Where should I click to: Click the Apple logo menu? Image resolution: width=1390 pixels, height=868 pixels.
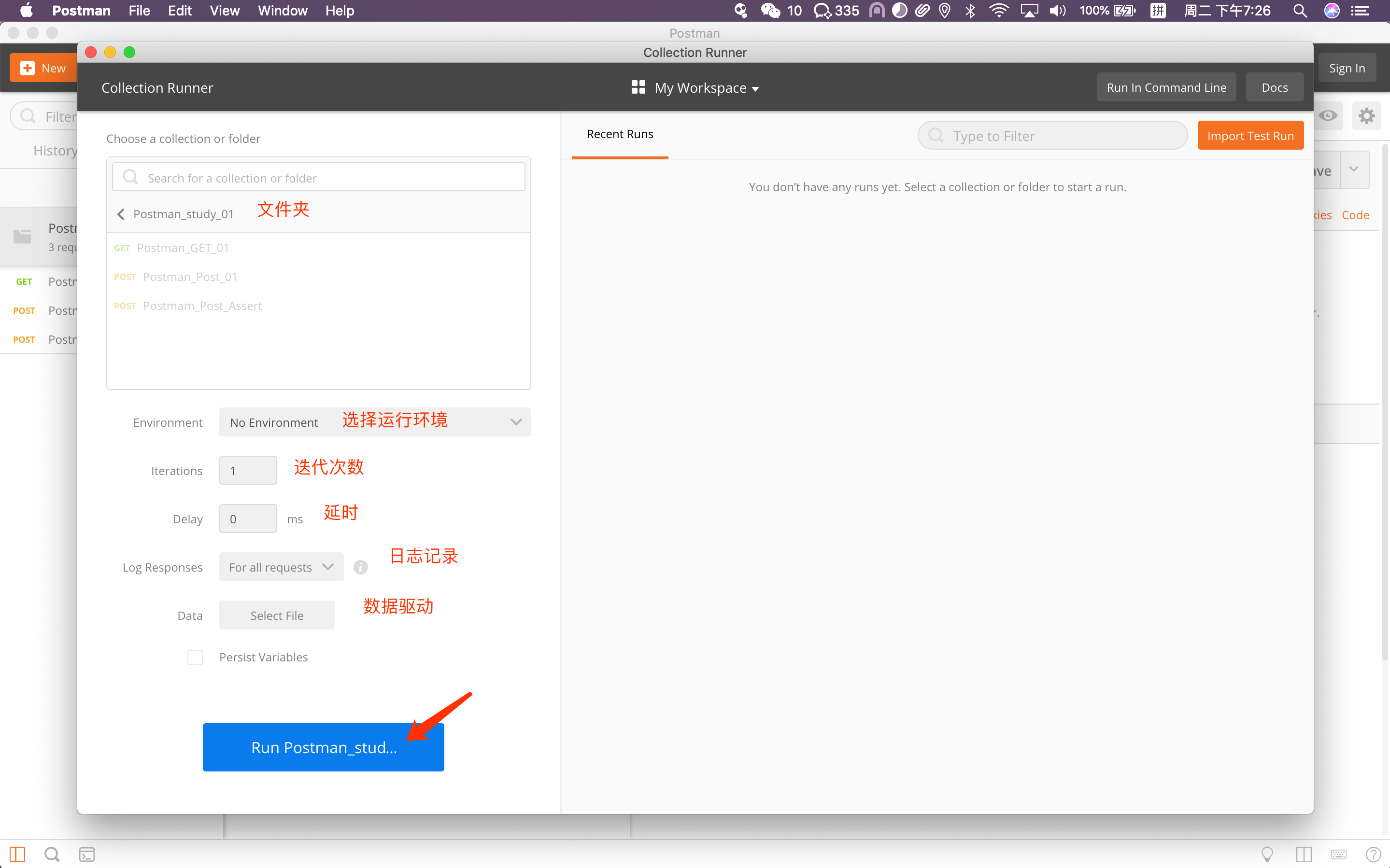point(27,10)
